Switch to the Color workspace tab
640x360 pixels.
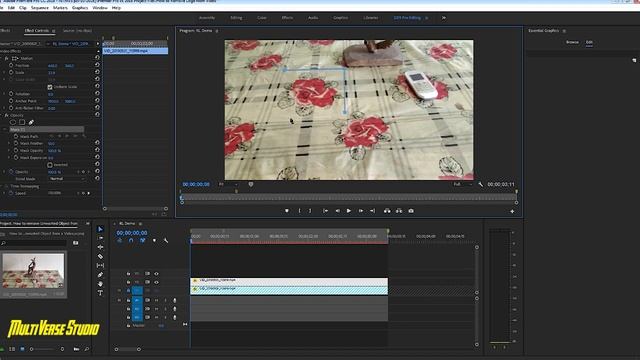tap(262, 18)
